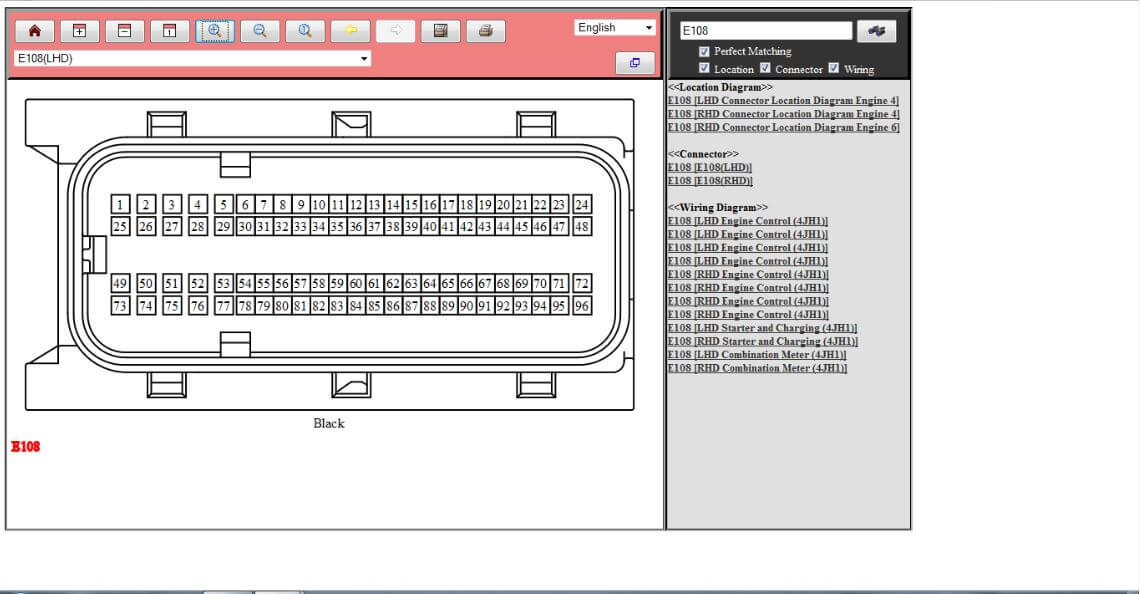The width and height of the screenshot is (1140, 594).
Task: Click the binoculars search button
Action: [x=876, y=31]
